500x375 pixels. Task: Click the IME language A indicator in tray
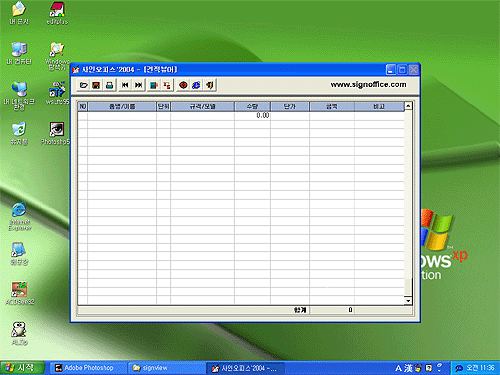coord(398,368)
